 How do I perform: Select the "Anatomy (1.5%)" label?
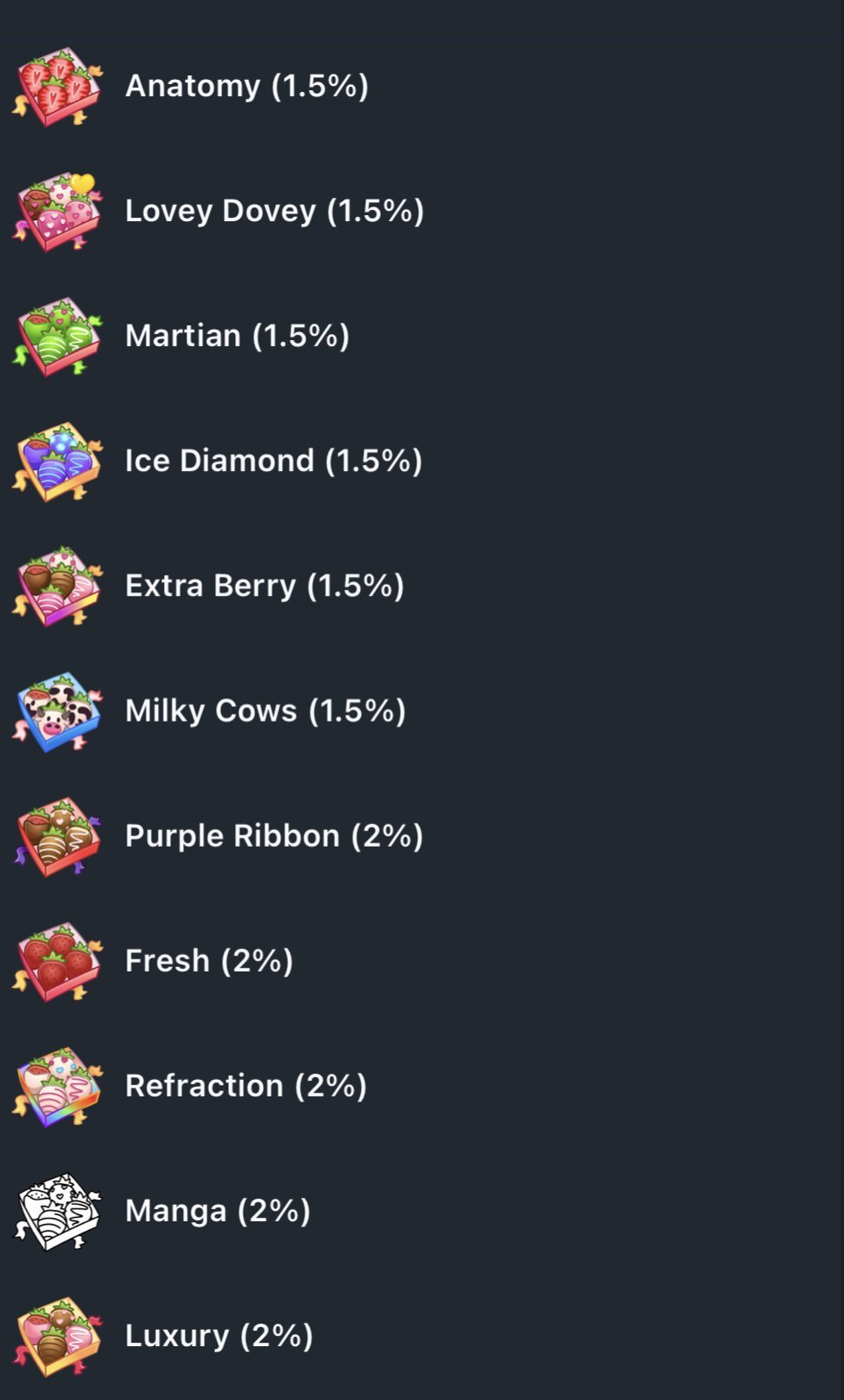246,86
